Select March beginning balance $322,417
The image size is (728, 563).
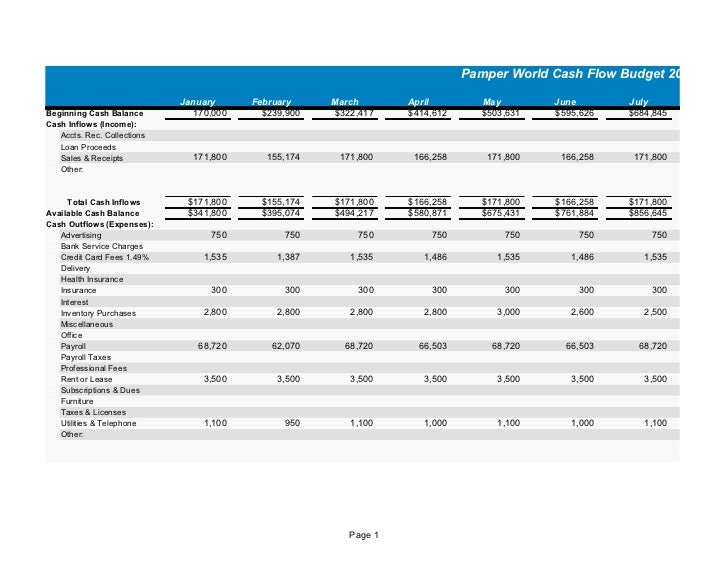[354, 113]
